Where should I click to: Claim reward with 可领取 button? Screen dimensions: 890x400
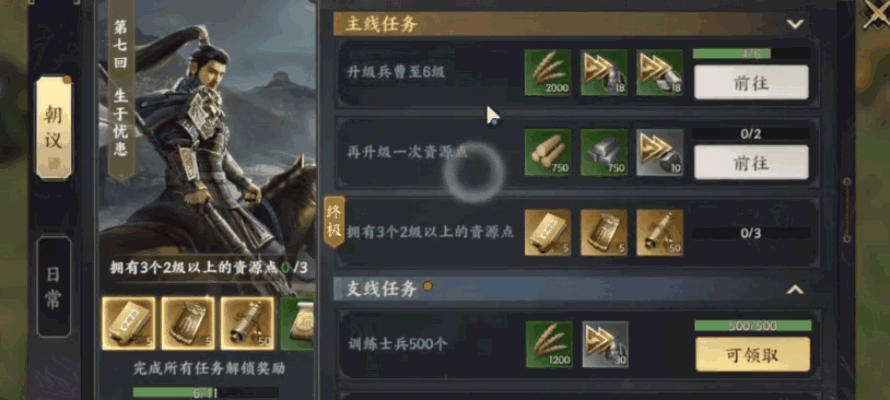click(753, 355)
